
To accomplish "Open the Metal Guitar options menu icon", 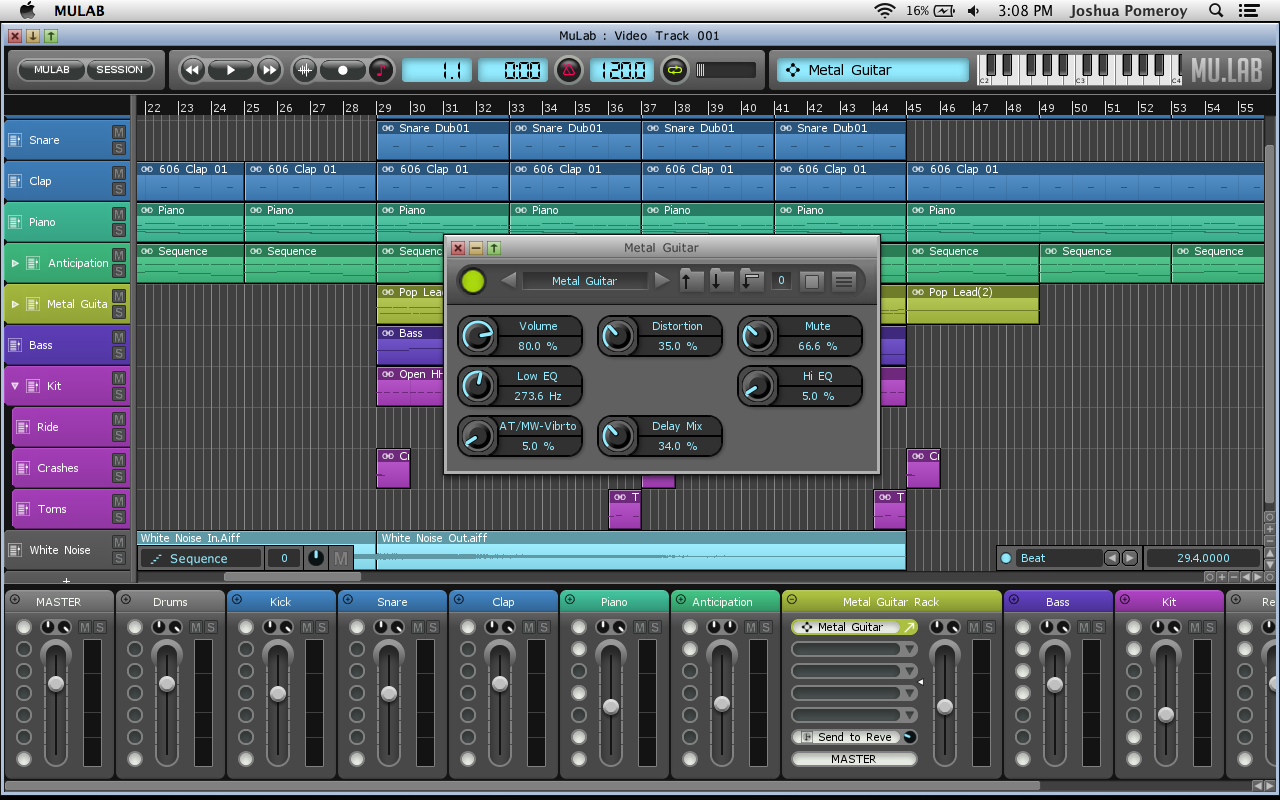I will click(x=844, y=282).
